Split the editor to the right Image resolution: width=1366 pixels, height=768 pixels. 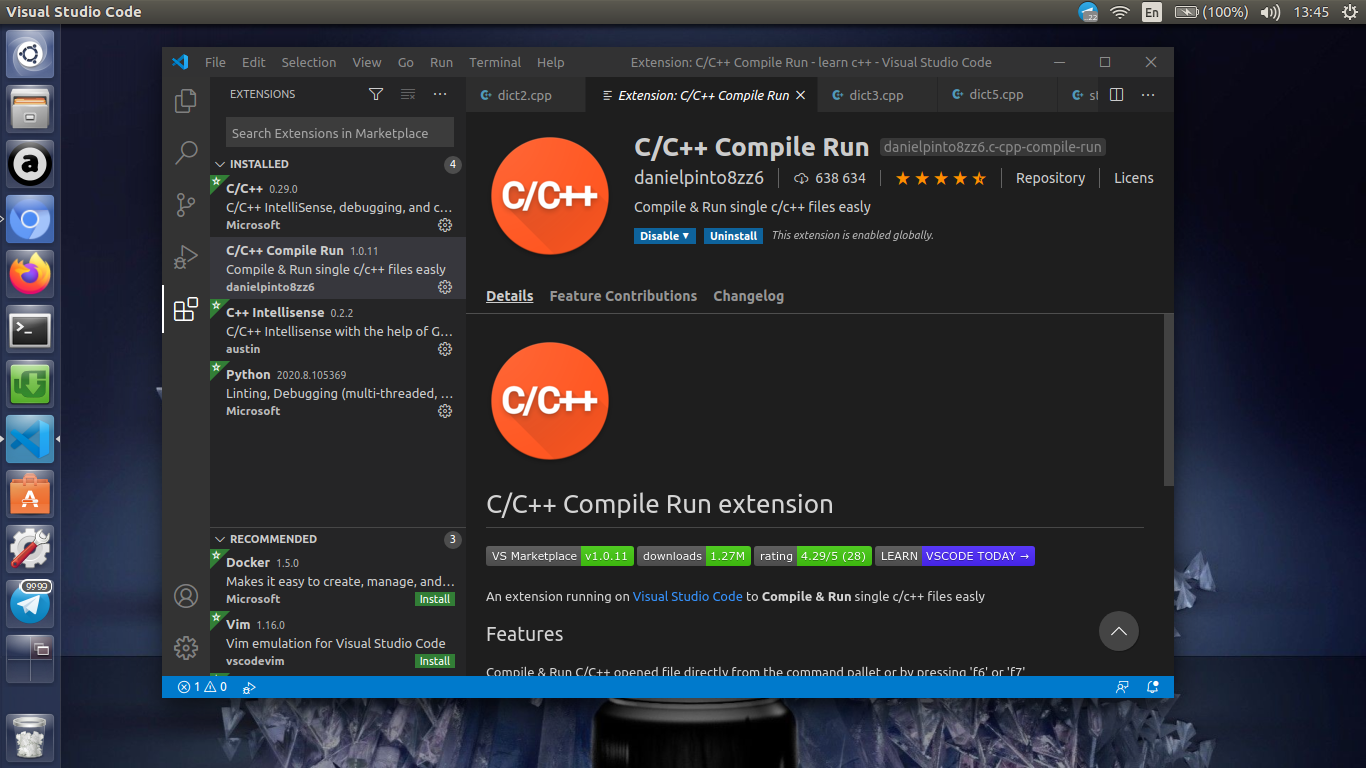coord(1117,95)
